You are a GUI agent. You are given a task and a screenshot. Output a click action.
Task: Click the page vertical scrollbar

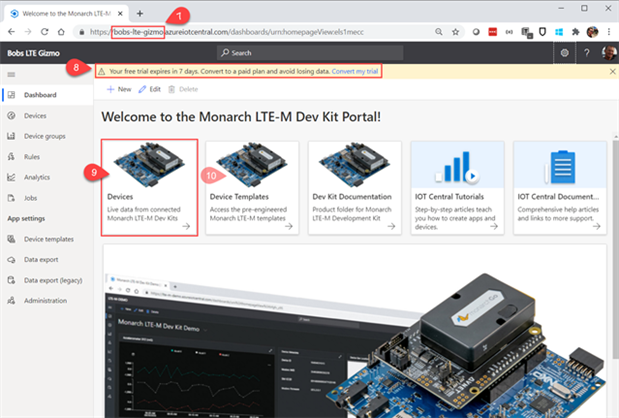coord(615,249)
